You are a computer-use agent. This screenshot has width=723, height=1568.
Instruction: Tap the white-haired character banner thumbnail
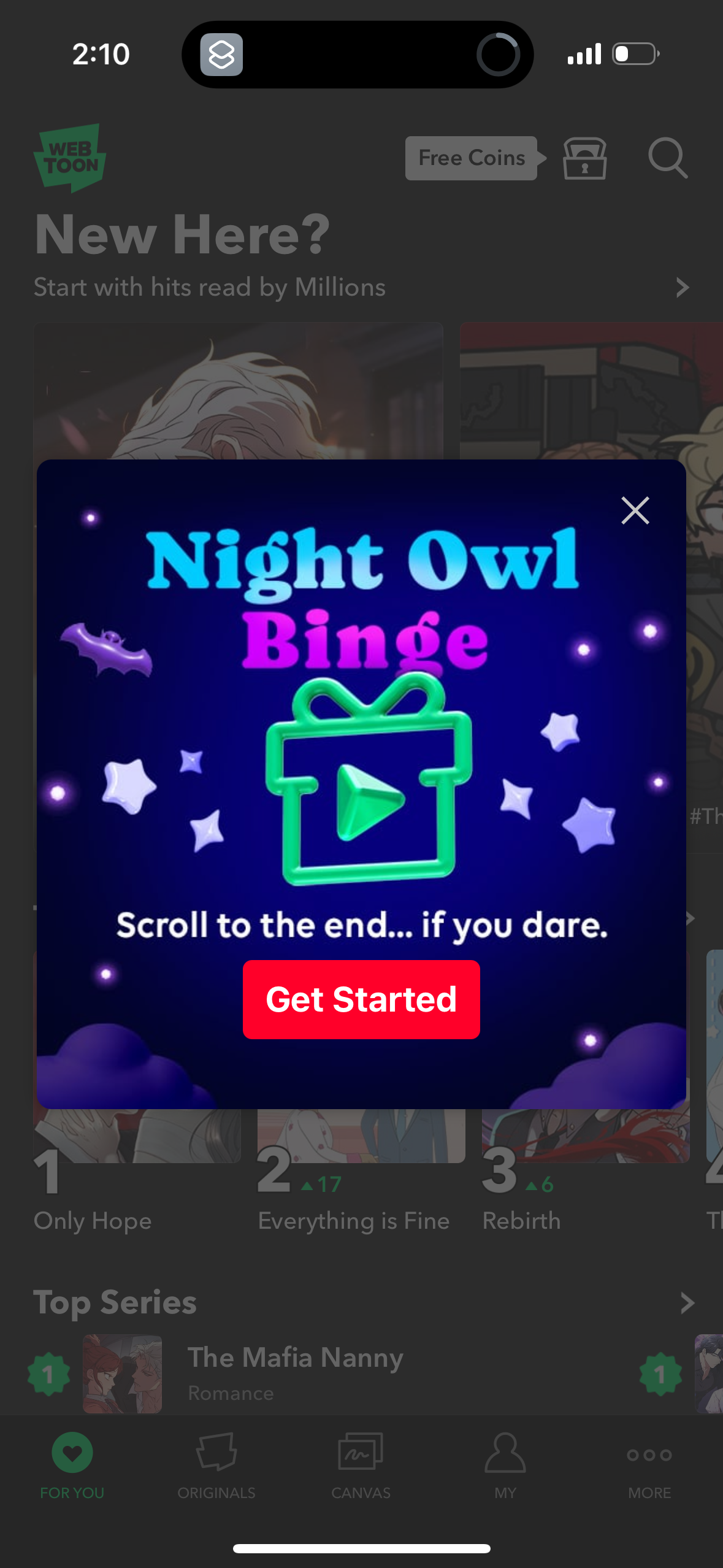tap(238, 391)
